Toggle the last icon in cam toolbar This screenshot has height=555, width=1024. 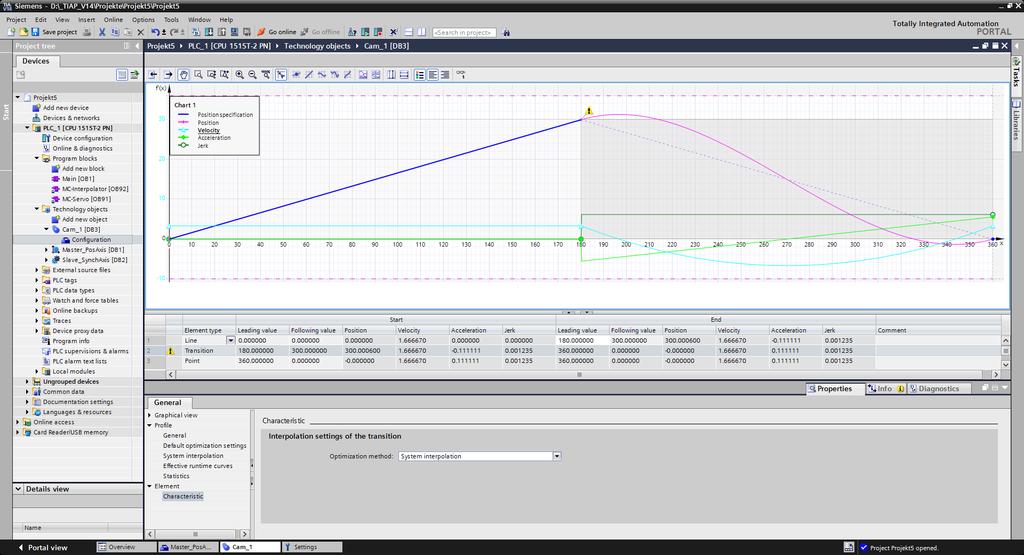coord(460,74)
